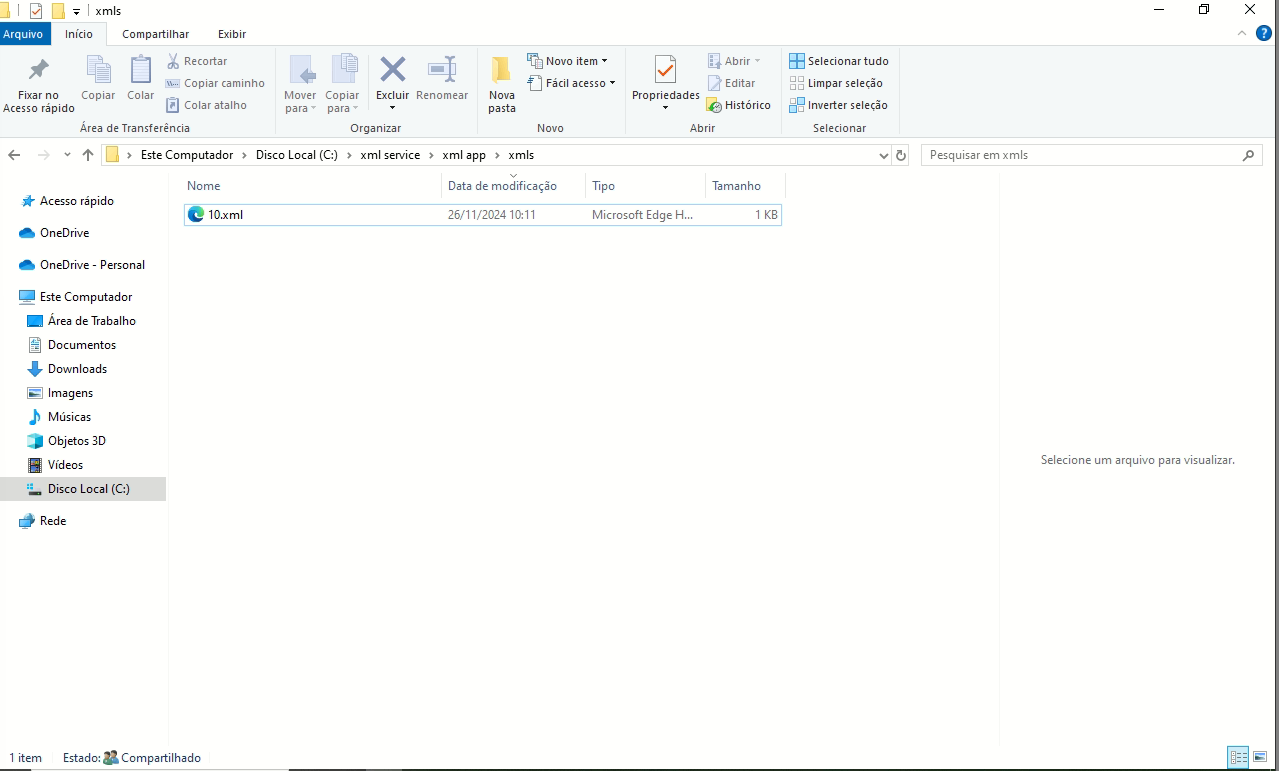
Task: Click Inverter seleção option
Action: 838,105
